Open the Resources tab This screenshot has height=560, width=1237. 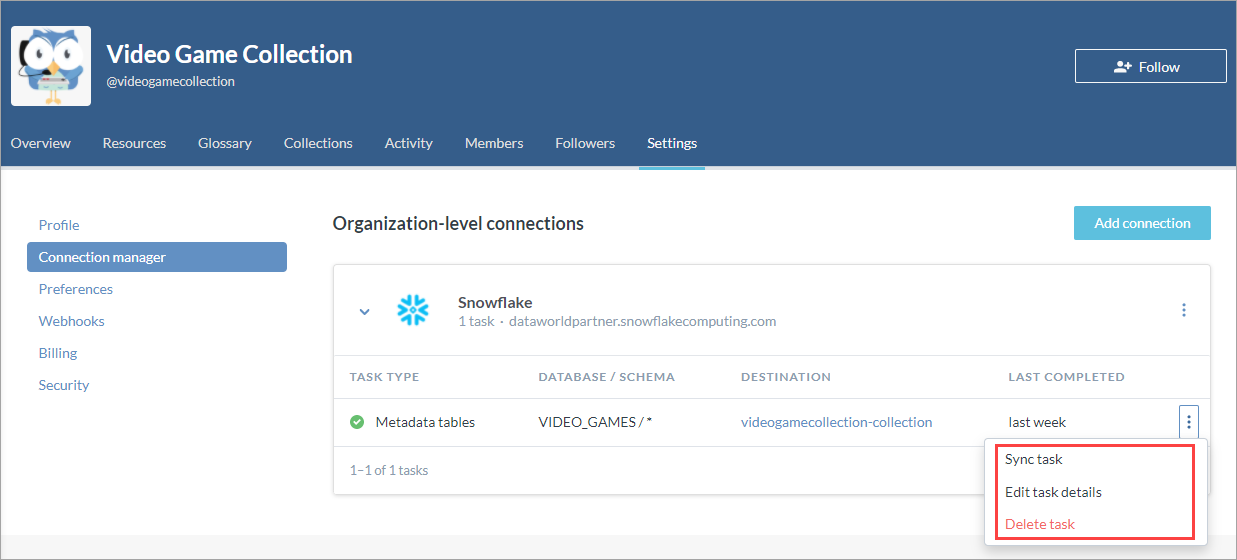click(x=134, y=143)
